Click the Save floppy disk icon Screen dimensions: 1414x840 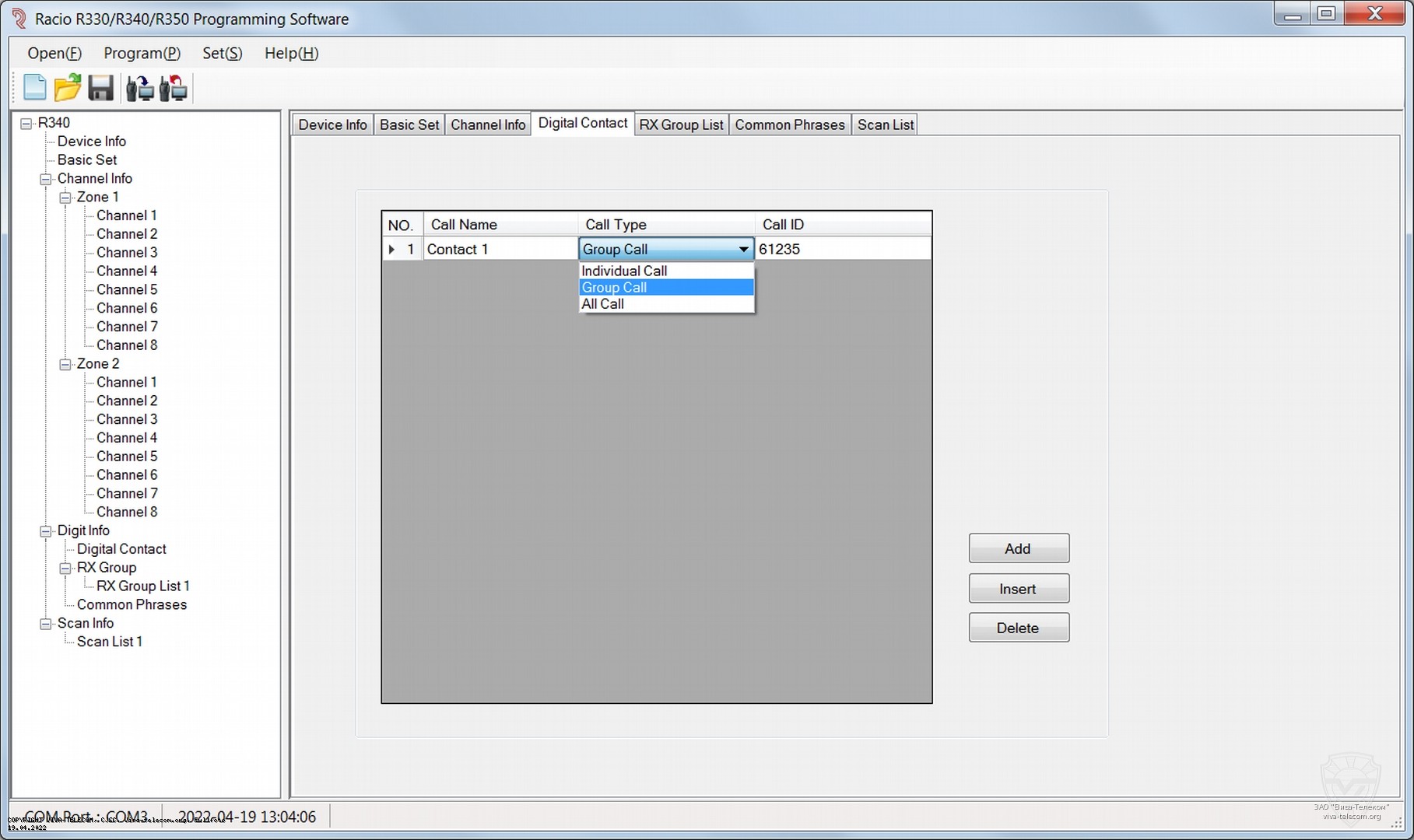pos(101,88)
